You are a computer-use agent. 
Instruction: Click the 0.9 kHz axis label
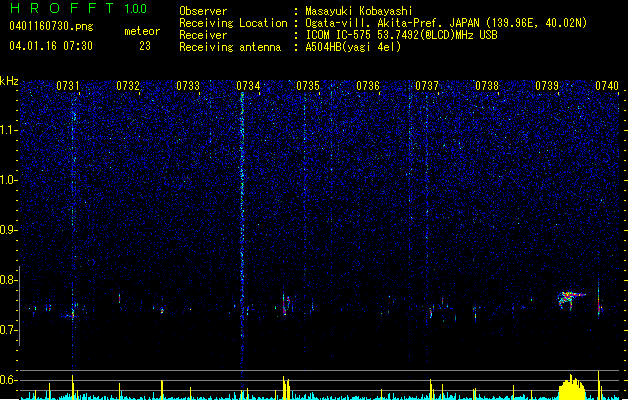click(9, 230)
